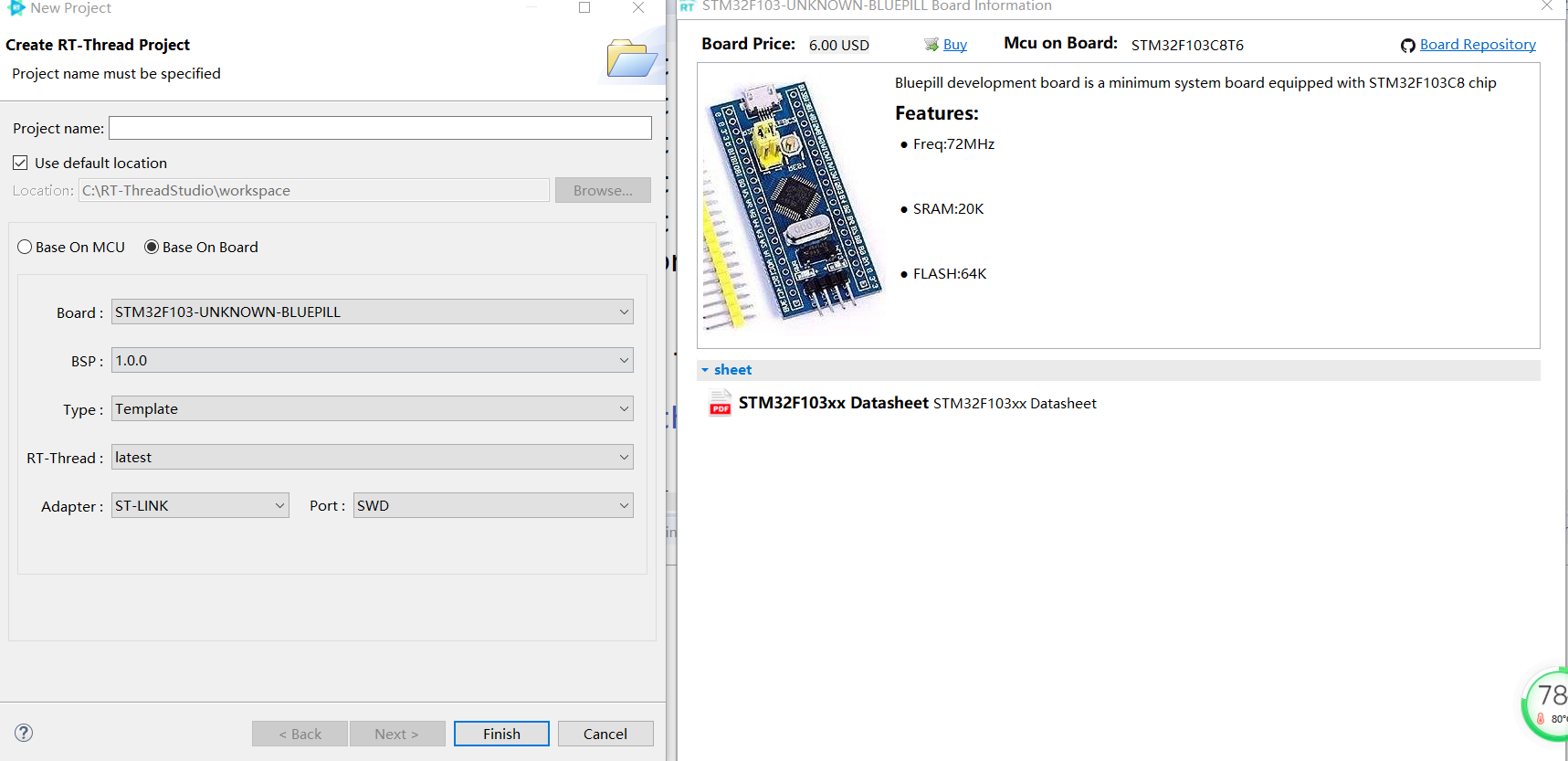Viewport: 1568px width, 761px height.
Task: Collapse the sheet section expander
Action: [x=705, y=370]
